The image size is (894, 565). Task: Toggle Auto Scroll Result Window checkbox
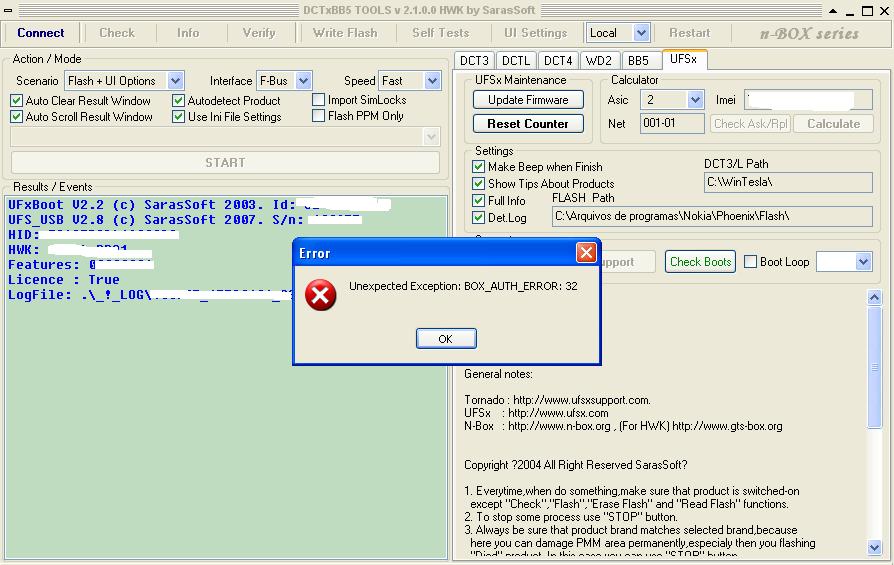17,117
